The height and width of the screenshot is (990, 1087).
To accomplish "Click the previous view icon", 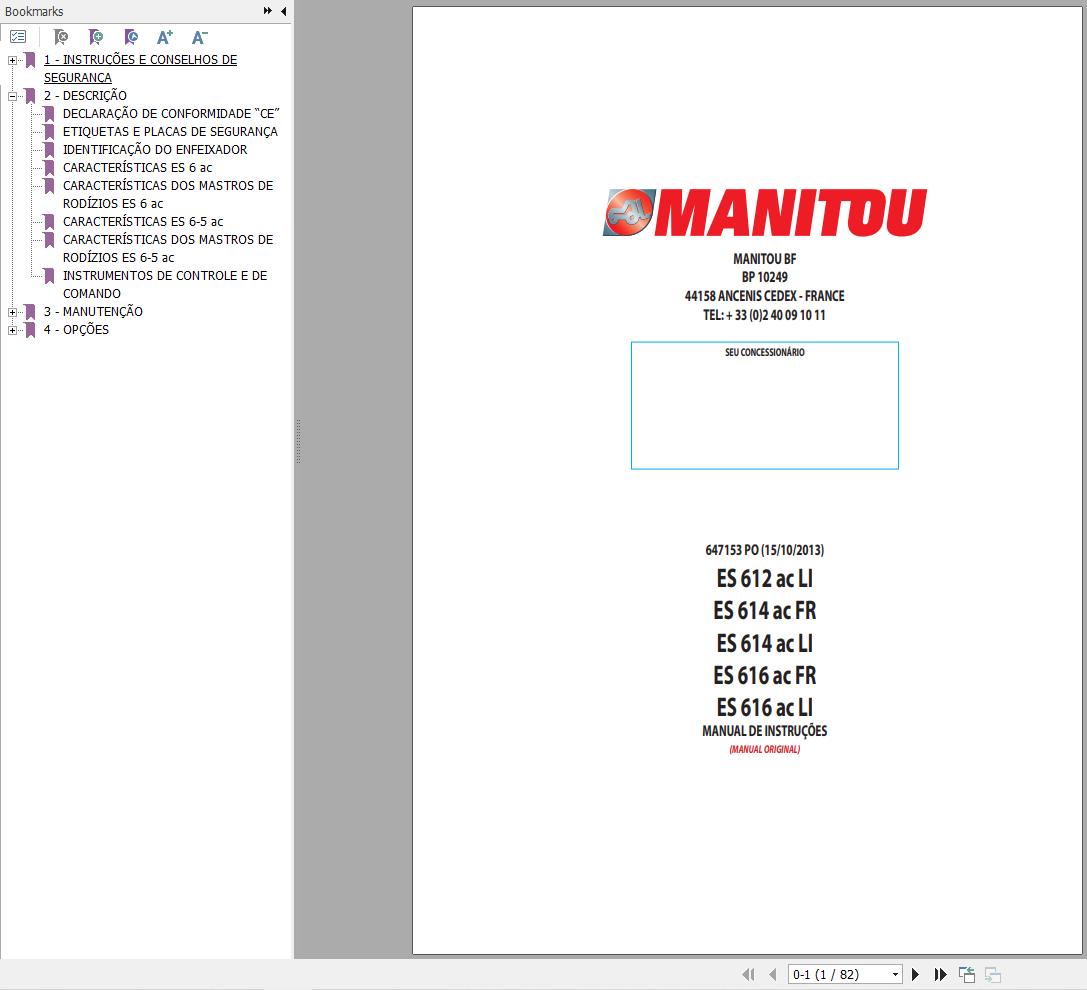I will [x=966, y=974].
